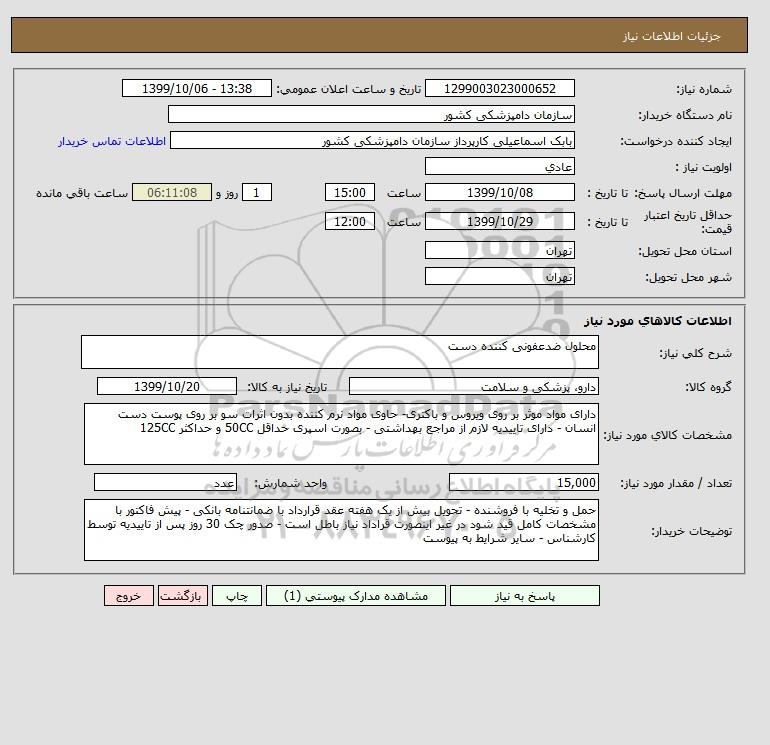Click the buyer organization field سازمان دامپزشکی کشور
This screenshot has height=745, width=770.
(x=371, y=114)
